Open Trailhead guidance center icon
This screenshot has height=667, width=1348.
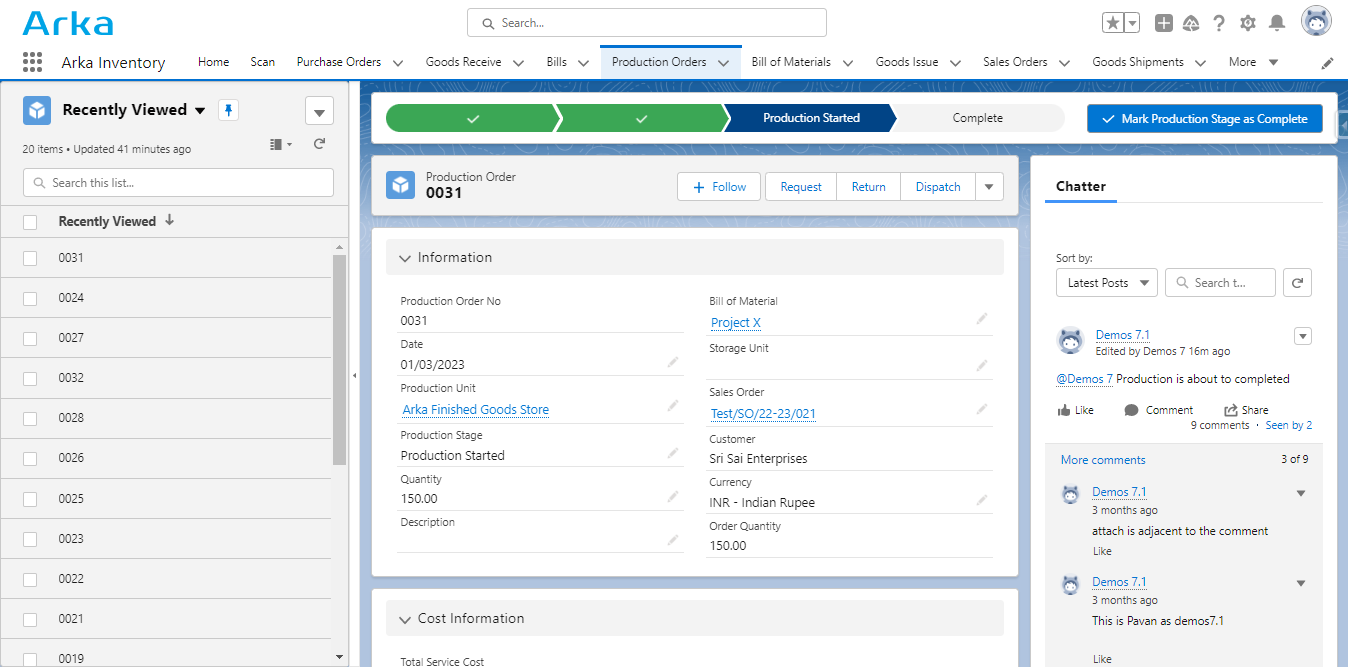1190,22
